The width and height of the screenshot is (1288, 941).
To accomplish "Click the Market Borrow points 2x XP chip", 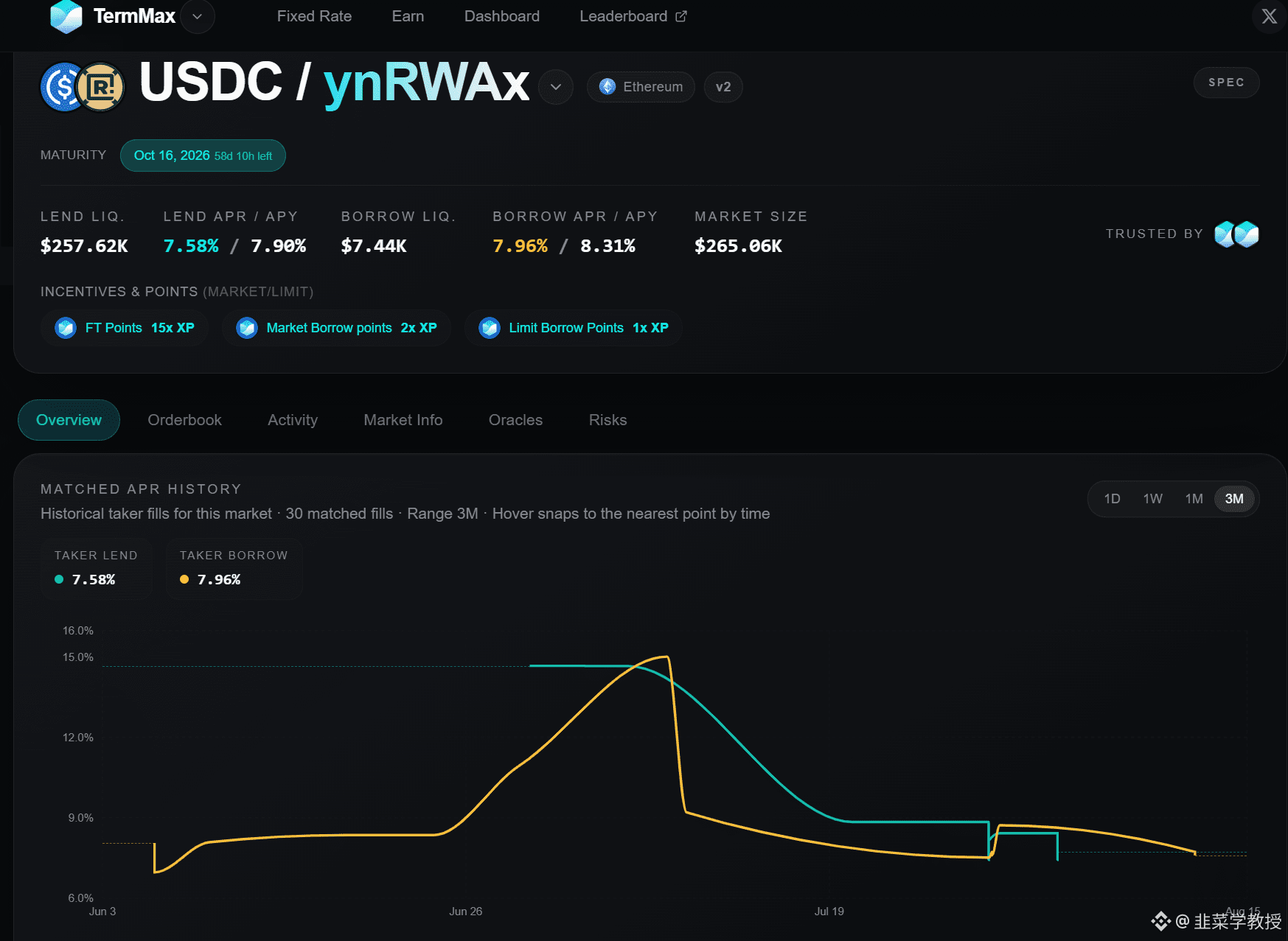I will (x=336, y=328).
